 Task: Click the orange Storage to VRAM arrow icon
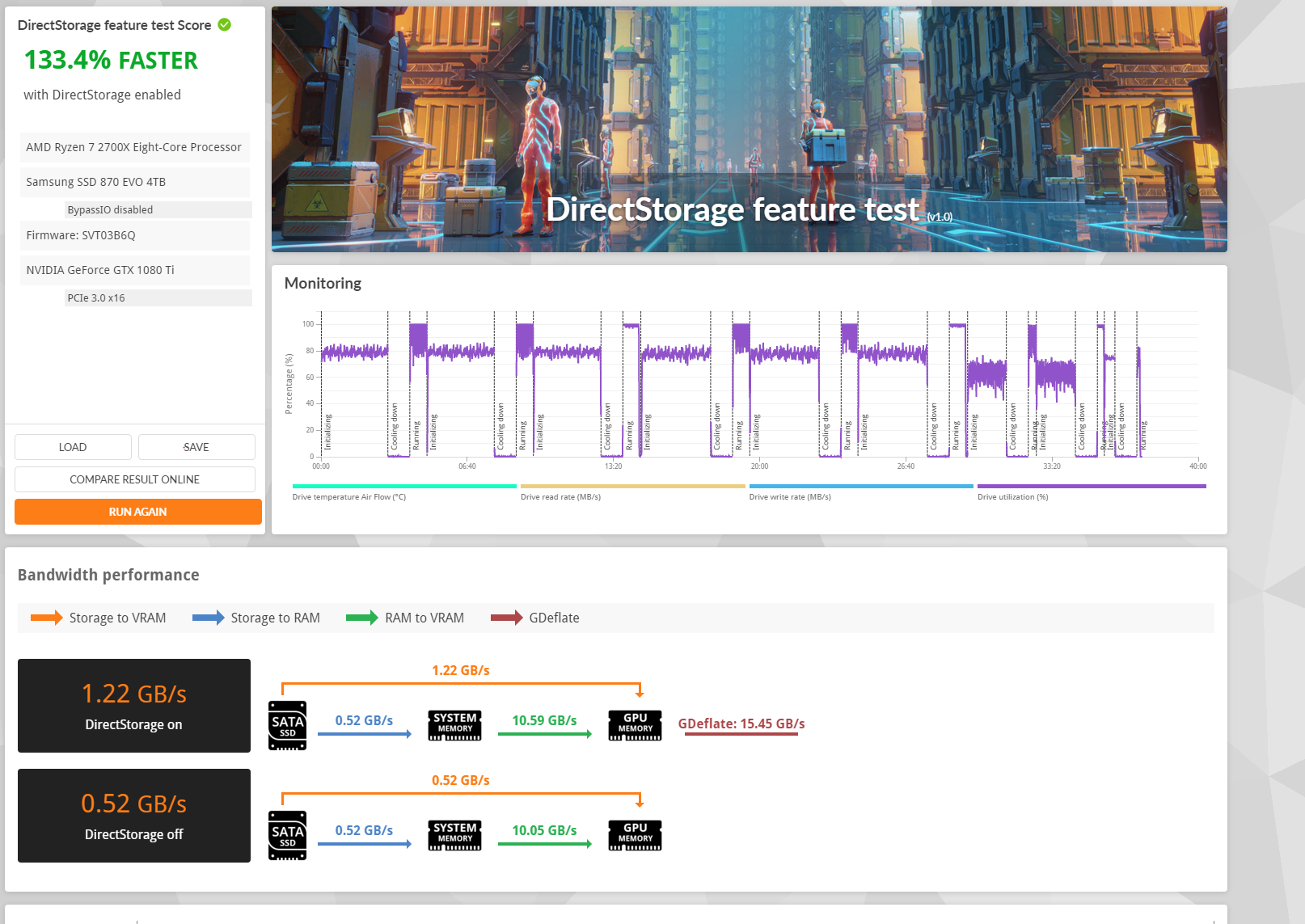46,618
